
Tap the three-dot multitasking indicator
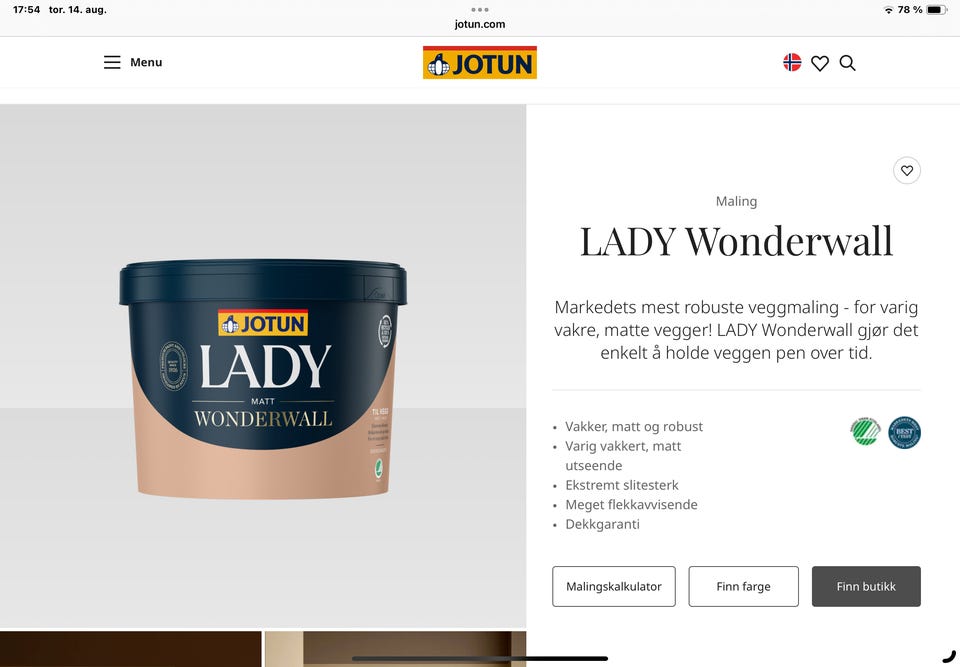pyautogui.click(x=480, y=10)
